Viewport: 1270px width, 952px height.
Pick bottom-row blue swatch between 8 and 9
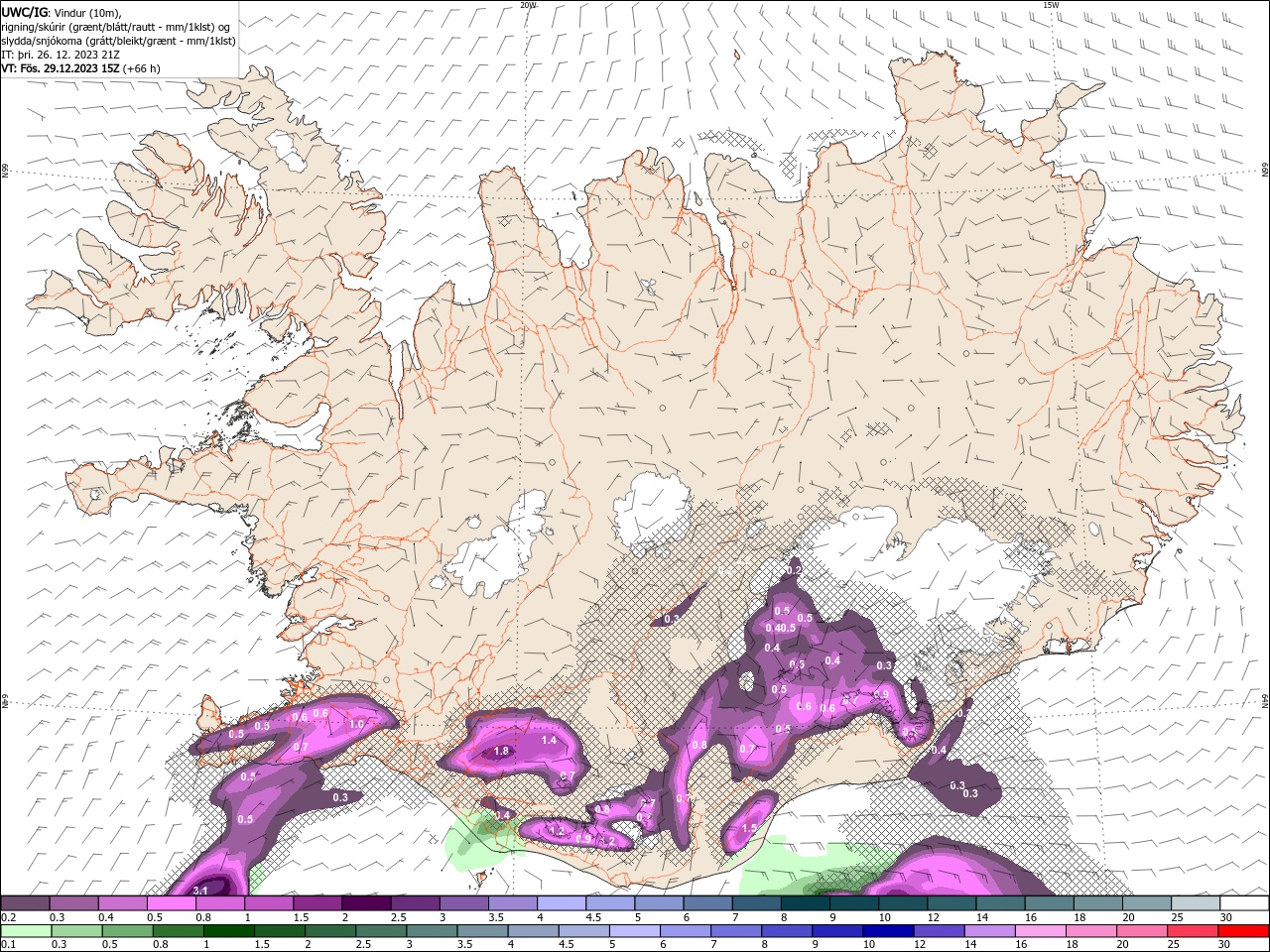pos(787,931)
